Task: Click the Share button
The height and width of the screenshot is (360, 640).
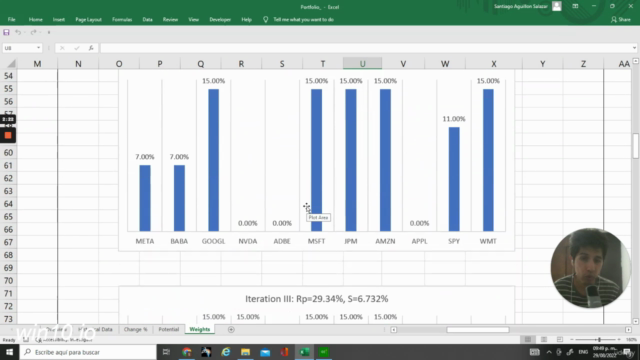Action: [621, 19]
